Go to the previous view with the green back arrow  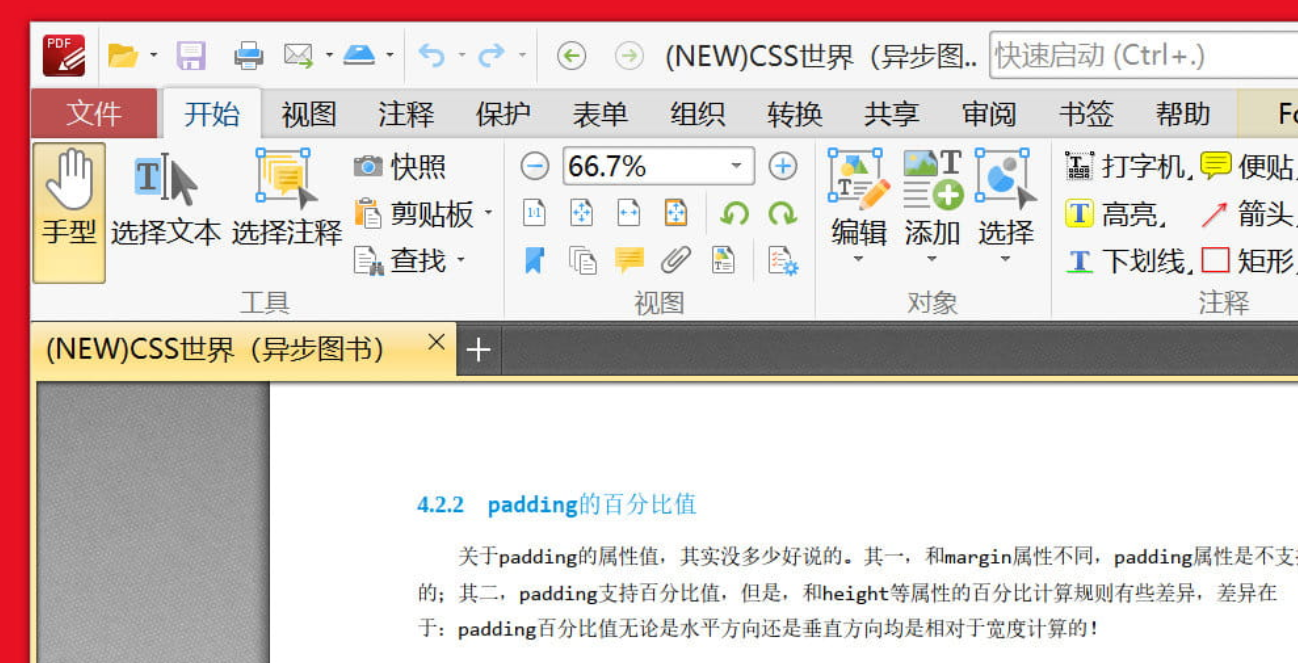click(x=571, y=56)
